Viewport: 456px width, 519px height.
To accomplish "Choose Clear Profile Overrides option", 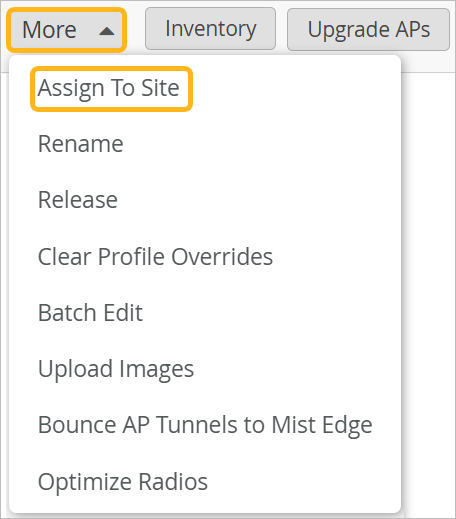I will (155, 257).
